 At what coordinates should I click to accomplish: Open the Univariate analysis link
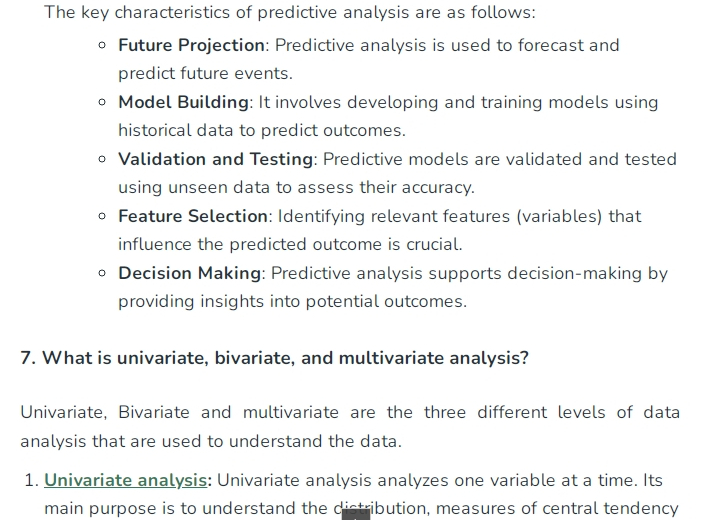(125, 480)
